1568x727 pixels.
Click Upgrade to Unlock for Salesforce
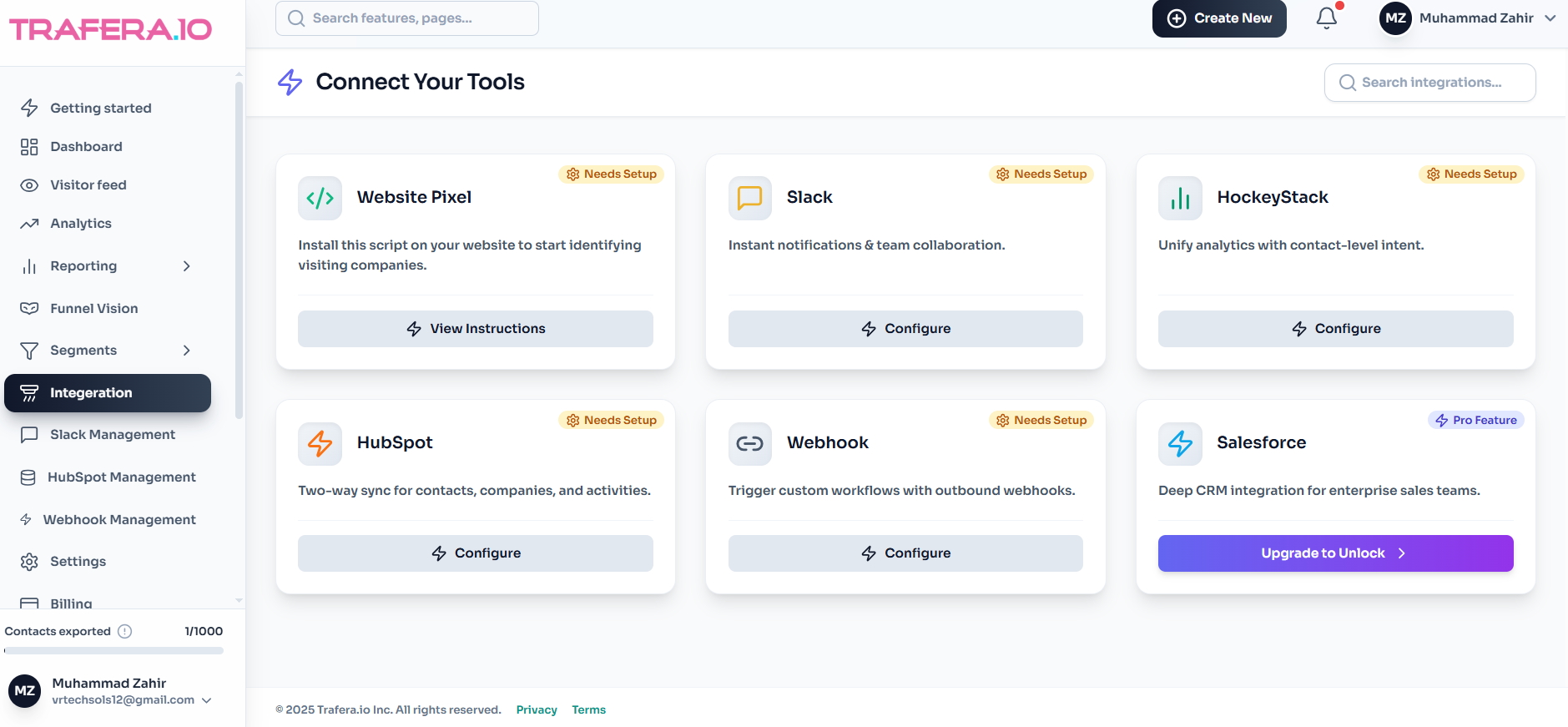click(1336, 553)
